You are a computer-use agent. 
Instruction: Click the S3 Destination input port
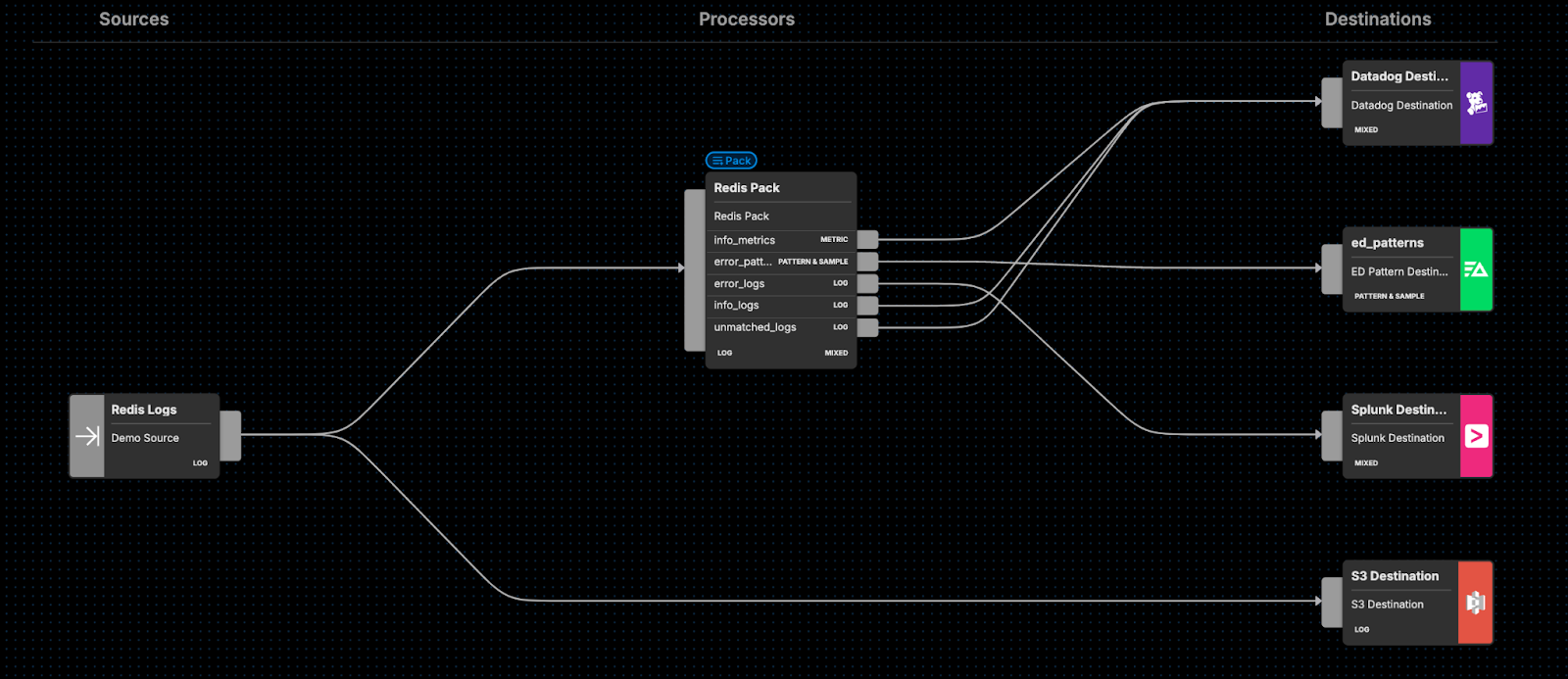coord(1331,602)
